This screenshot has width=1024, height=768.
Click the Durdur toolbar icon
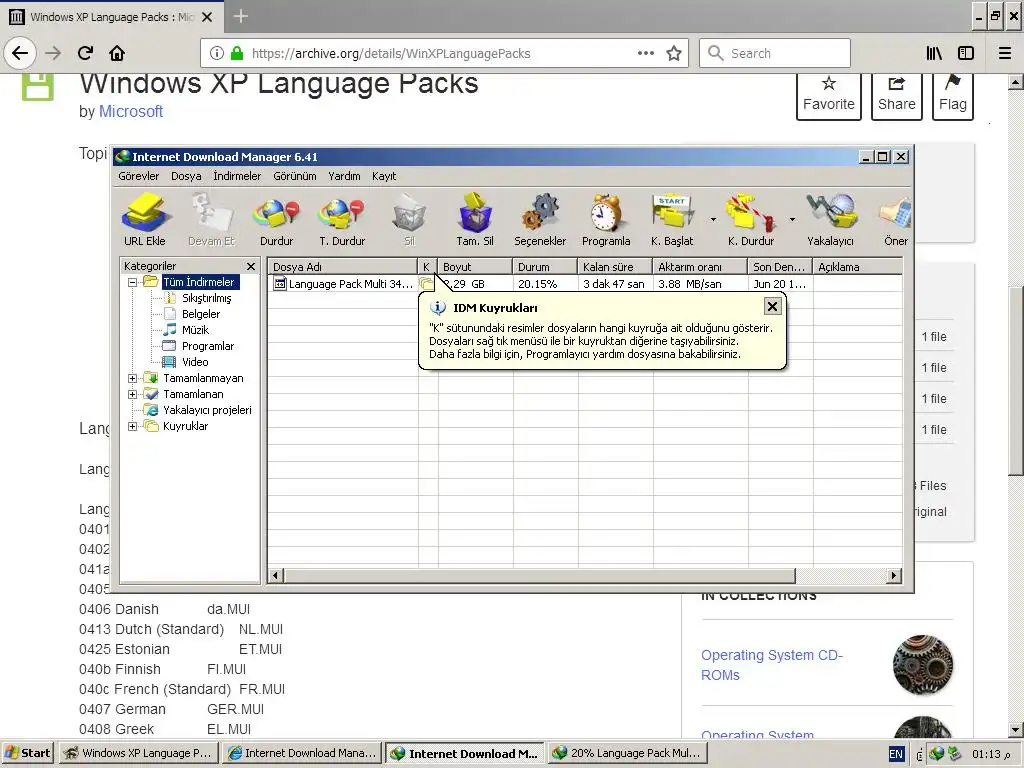click(276, 219)
